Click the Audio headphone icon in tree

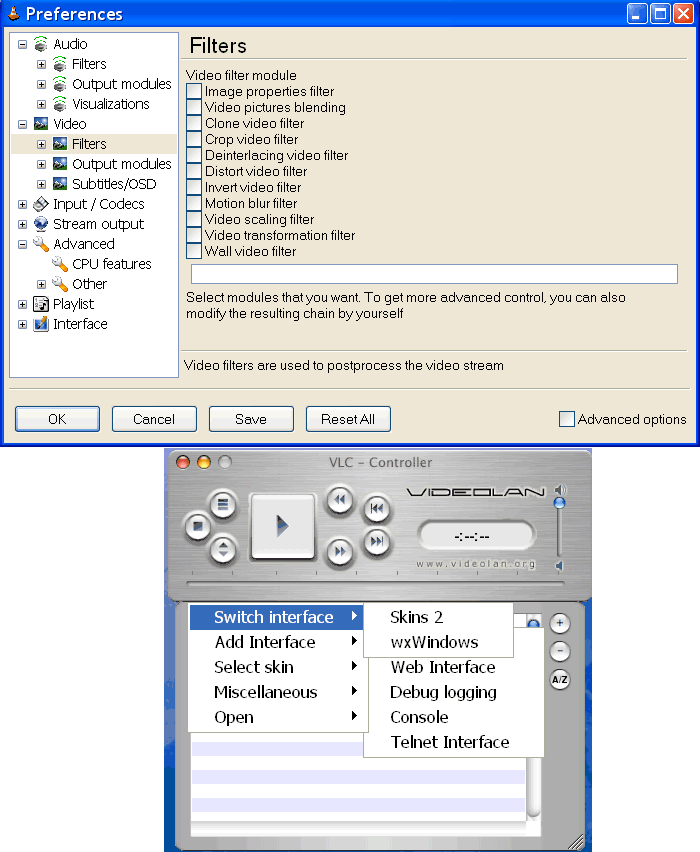[41, 44]
